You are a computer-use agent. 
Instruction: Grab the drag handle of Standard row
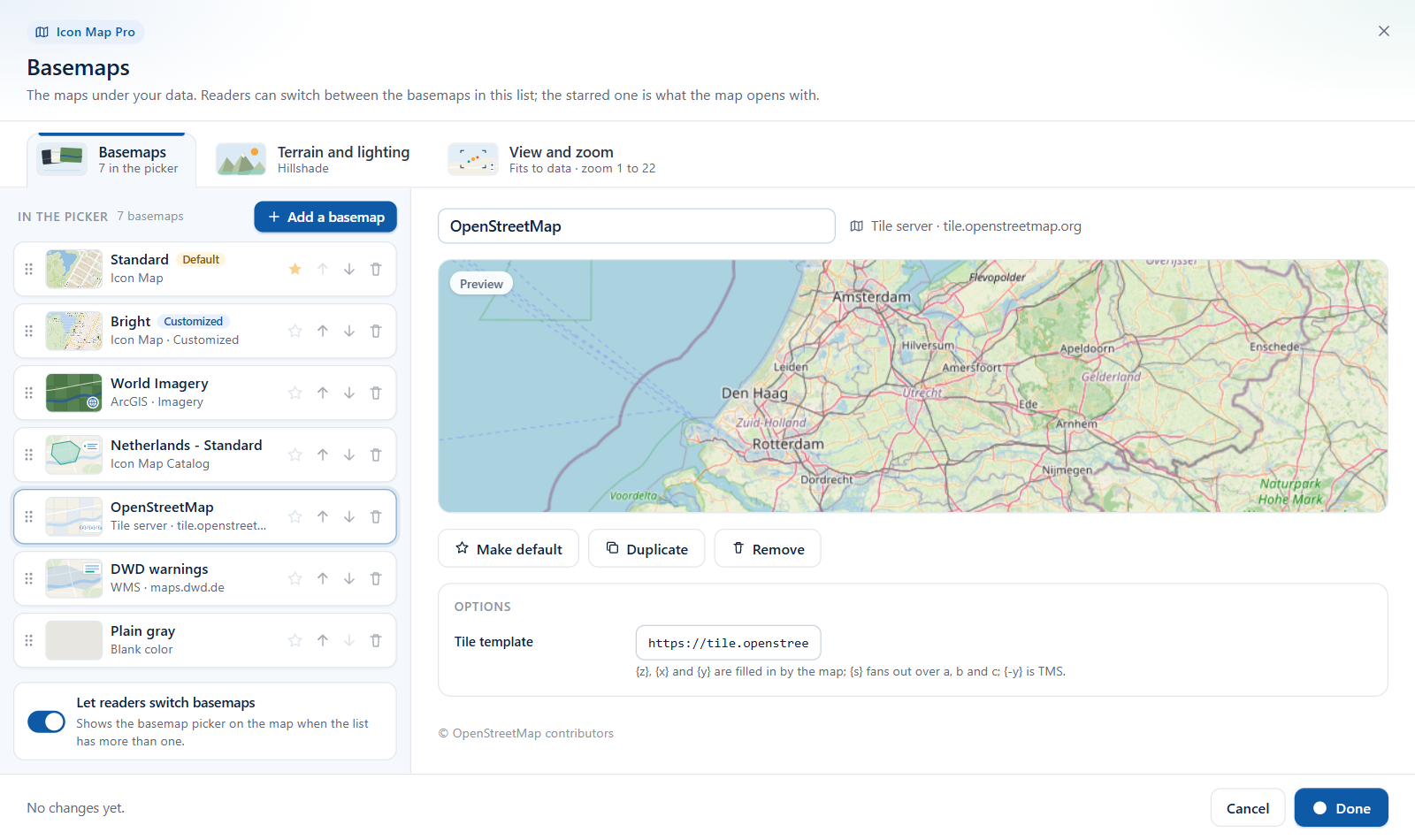28,269
